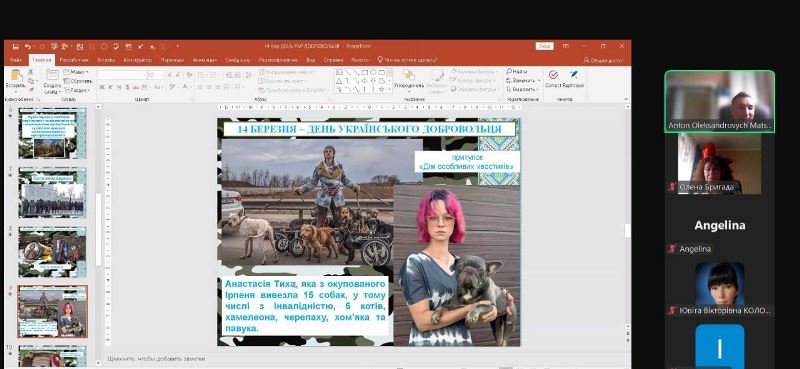The height and width of the screenshot is (369, 800).
Task: Open the Layout (Макет) dropdown
Action: [77, 72]
